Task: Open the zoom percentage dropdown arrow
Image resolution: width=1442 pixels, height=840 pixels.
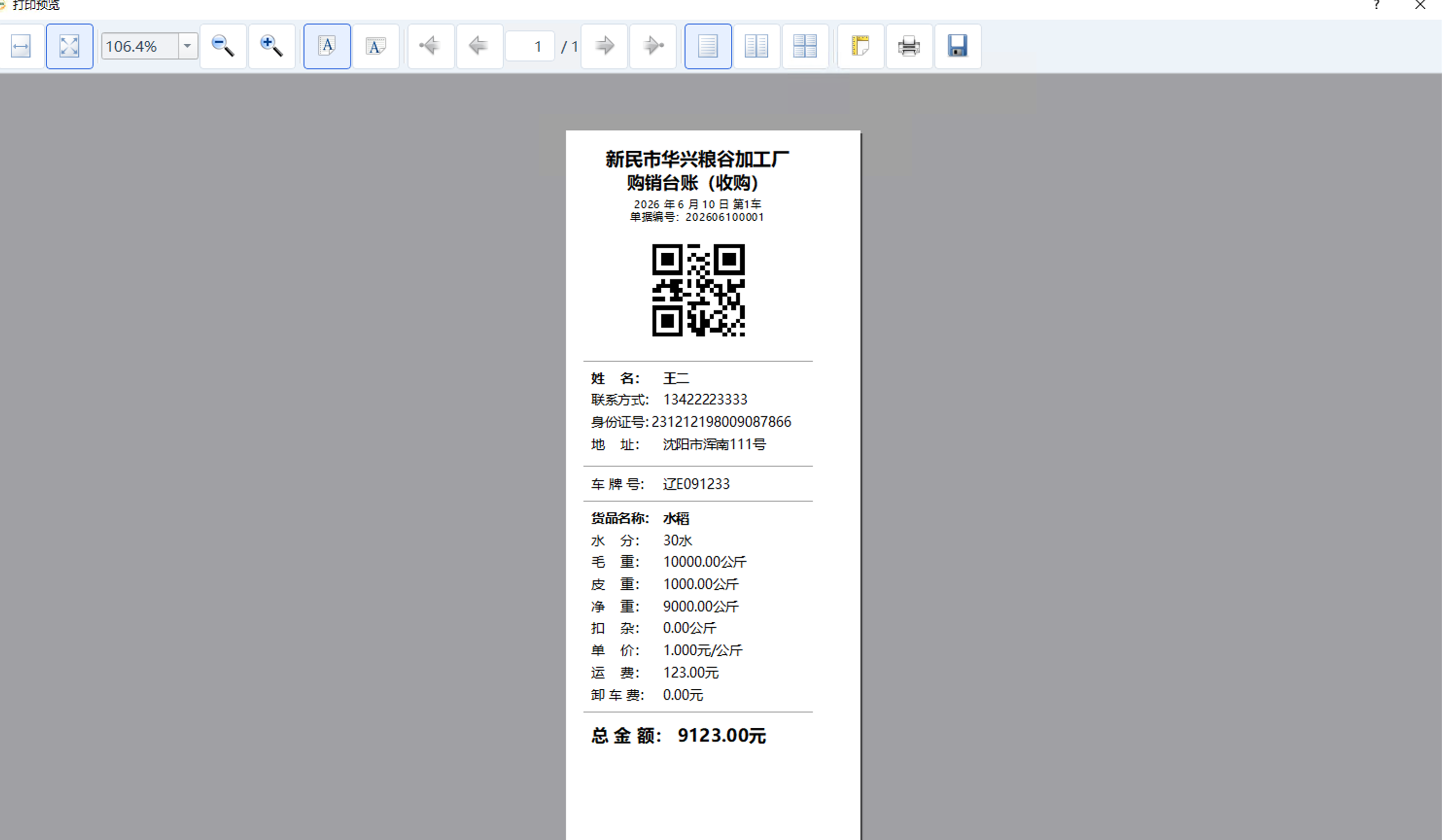Action: 187,46
